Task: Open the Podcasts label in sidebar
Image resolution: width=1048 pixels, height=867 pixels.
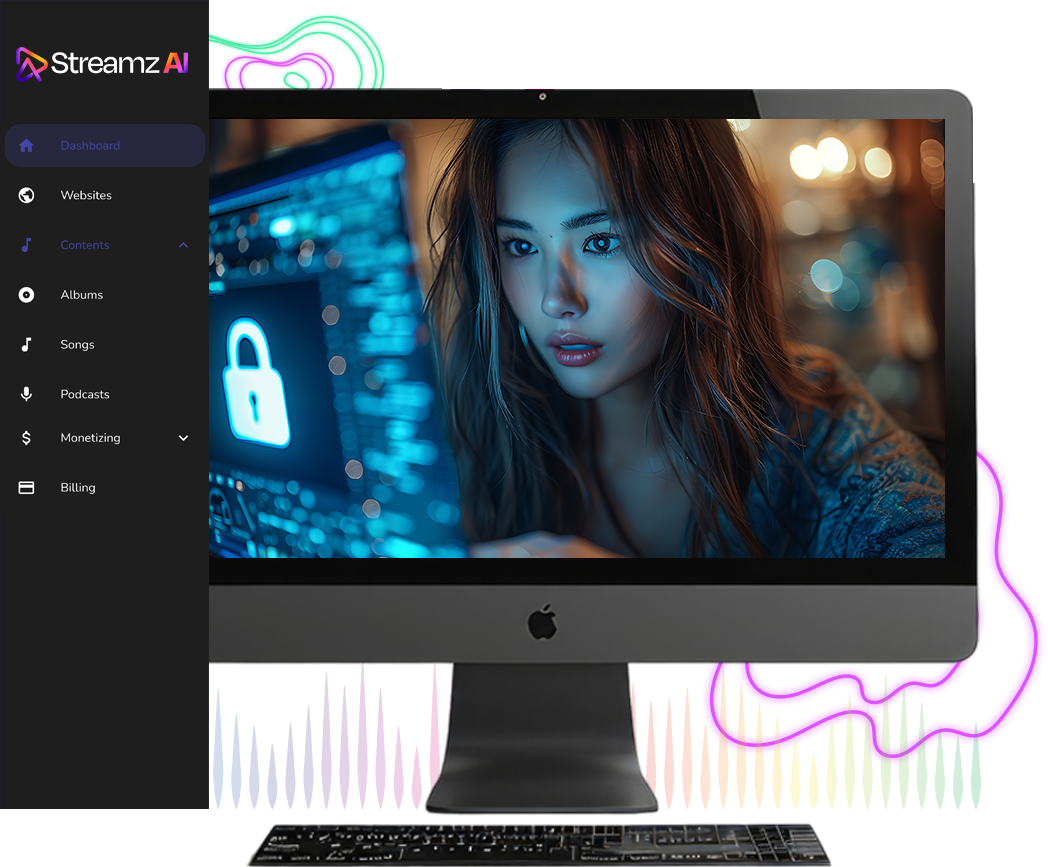Action: 85,394
